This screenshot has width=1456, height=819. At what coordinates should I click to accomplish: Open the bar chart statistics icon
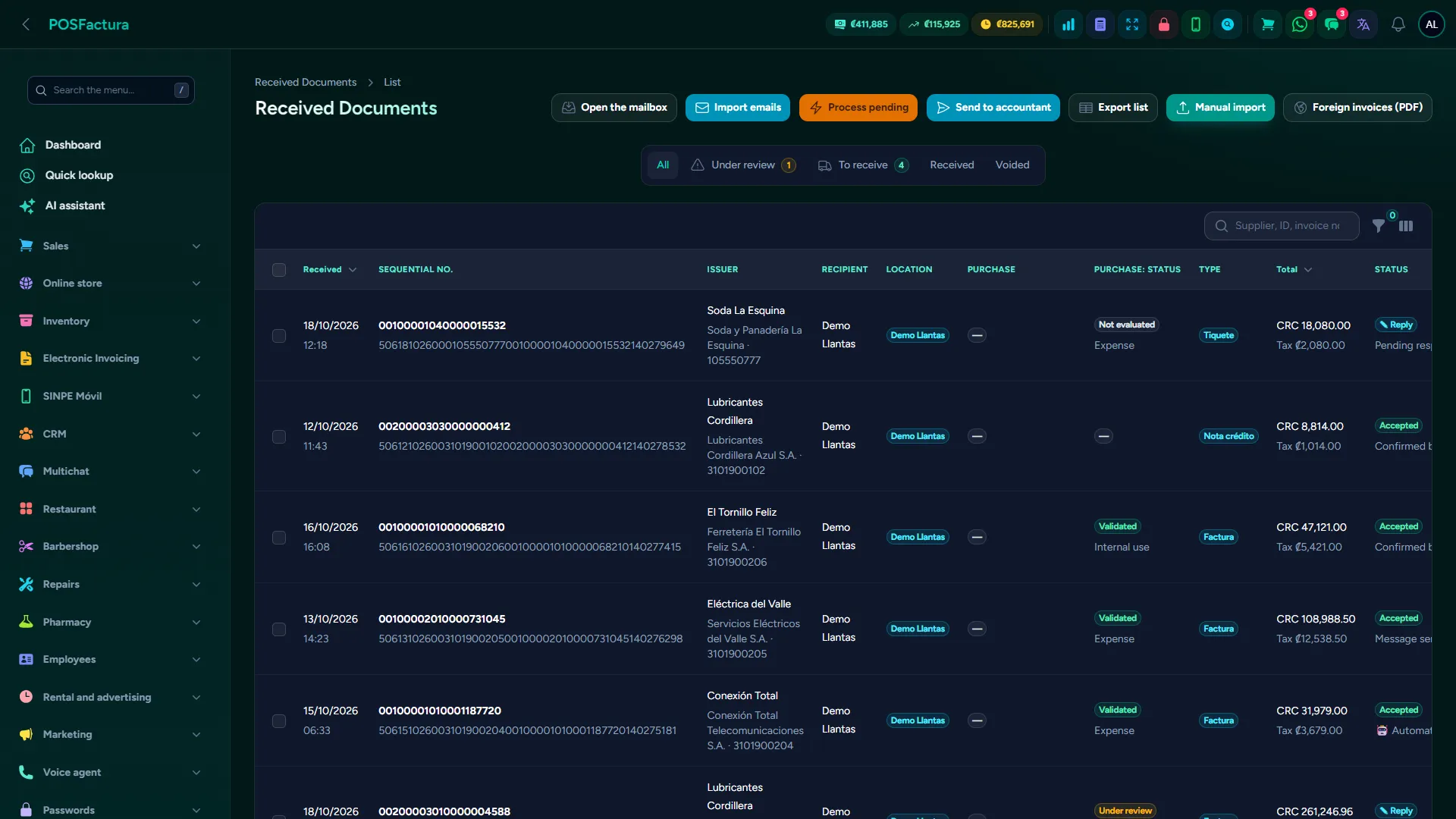1068,24
